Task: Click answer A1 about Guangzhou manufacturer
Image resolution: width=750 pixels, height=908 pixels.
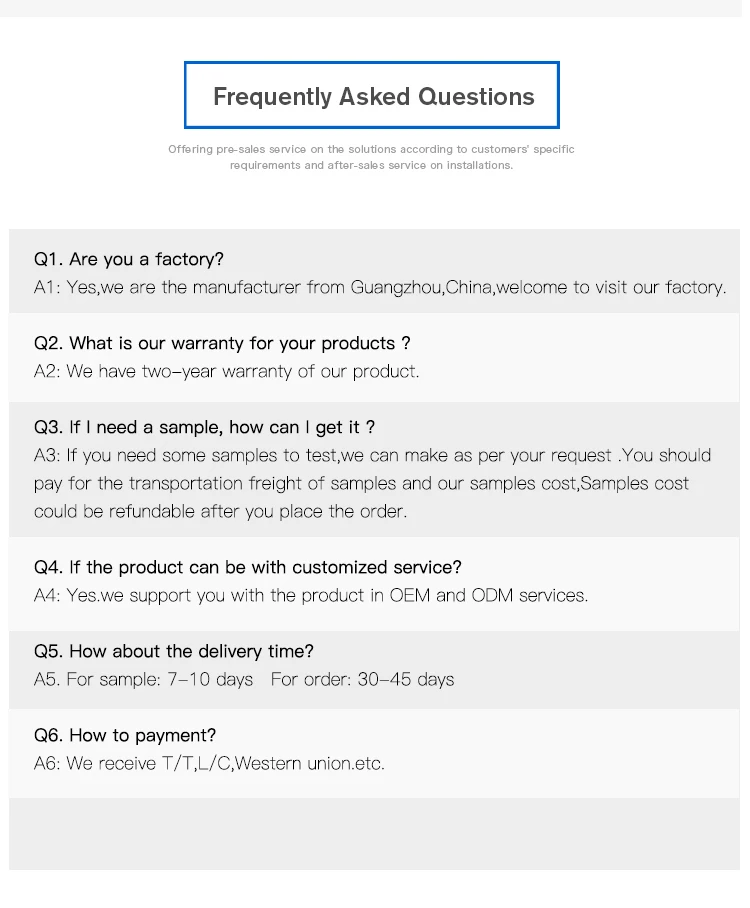Action: point(380,287)
